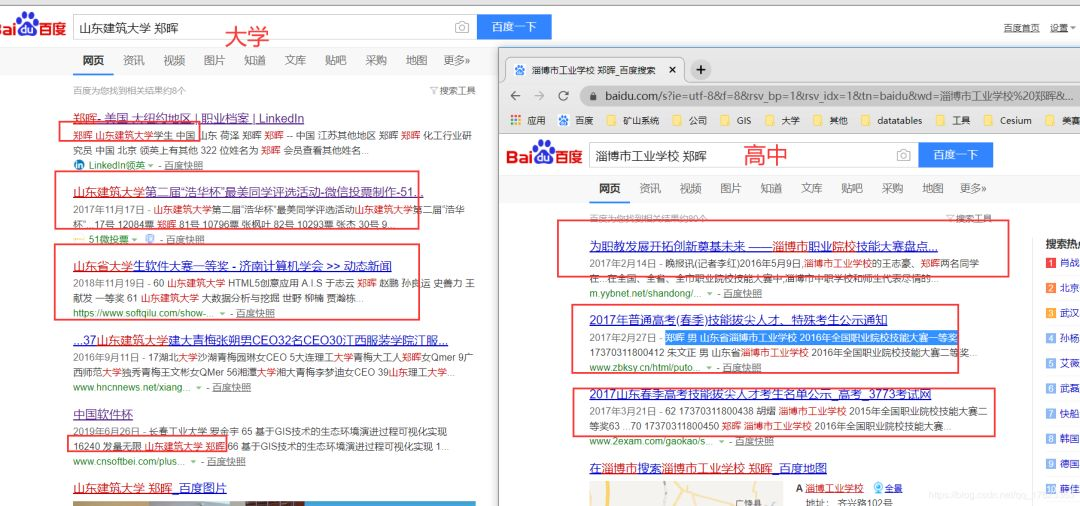Click 百度一下 button in Chrome window
This screenshot has width=1080, height=506.
pos(955,155)
